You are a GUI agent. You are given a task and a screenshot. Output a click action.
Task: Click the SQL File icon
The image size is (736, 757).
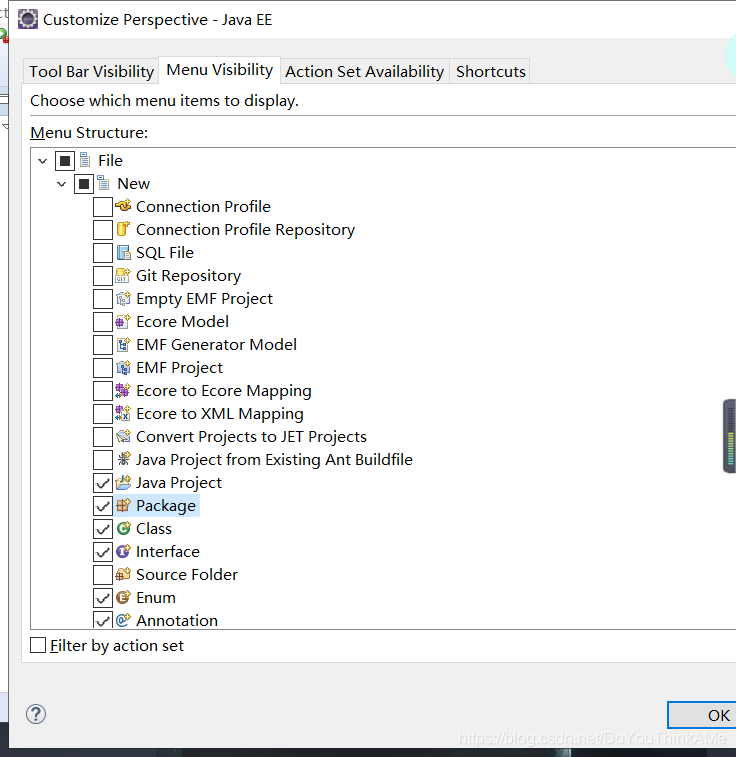click(124, 252)
